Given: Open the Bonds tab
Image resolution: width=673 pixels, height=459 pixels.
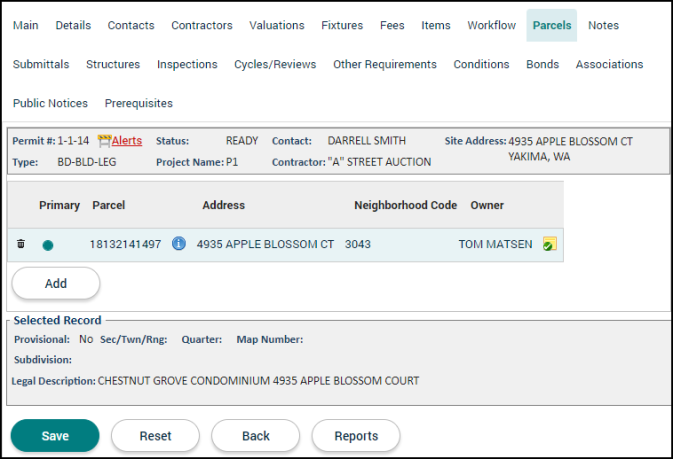Looking at the screenshot, I should tap(543, 64).
